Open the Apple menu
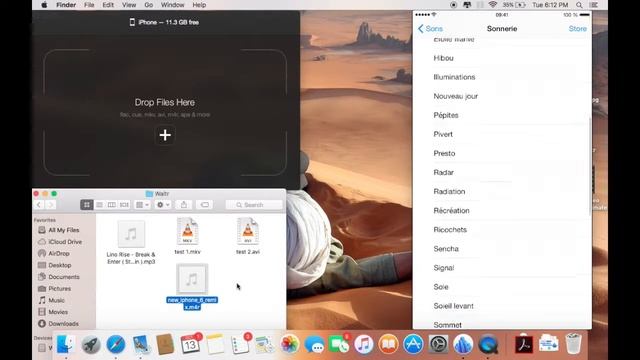Screen dimensions: 640x360 coord(44,5)
